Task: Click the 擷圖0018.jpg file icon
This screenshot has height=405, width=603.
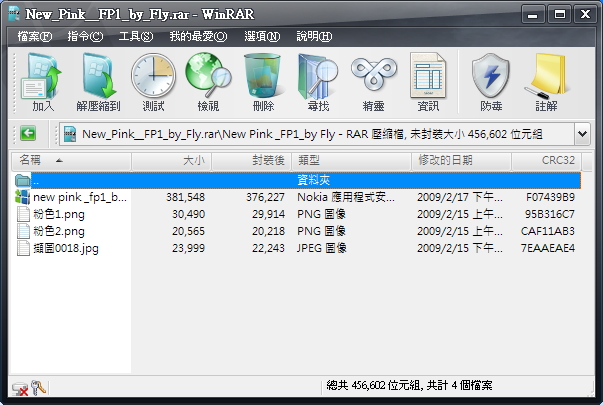Action: (23, 248)
